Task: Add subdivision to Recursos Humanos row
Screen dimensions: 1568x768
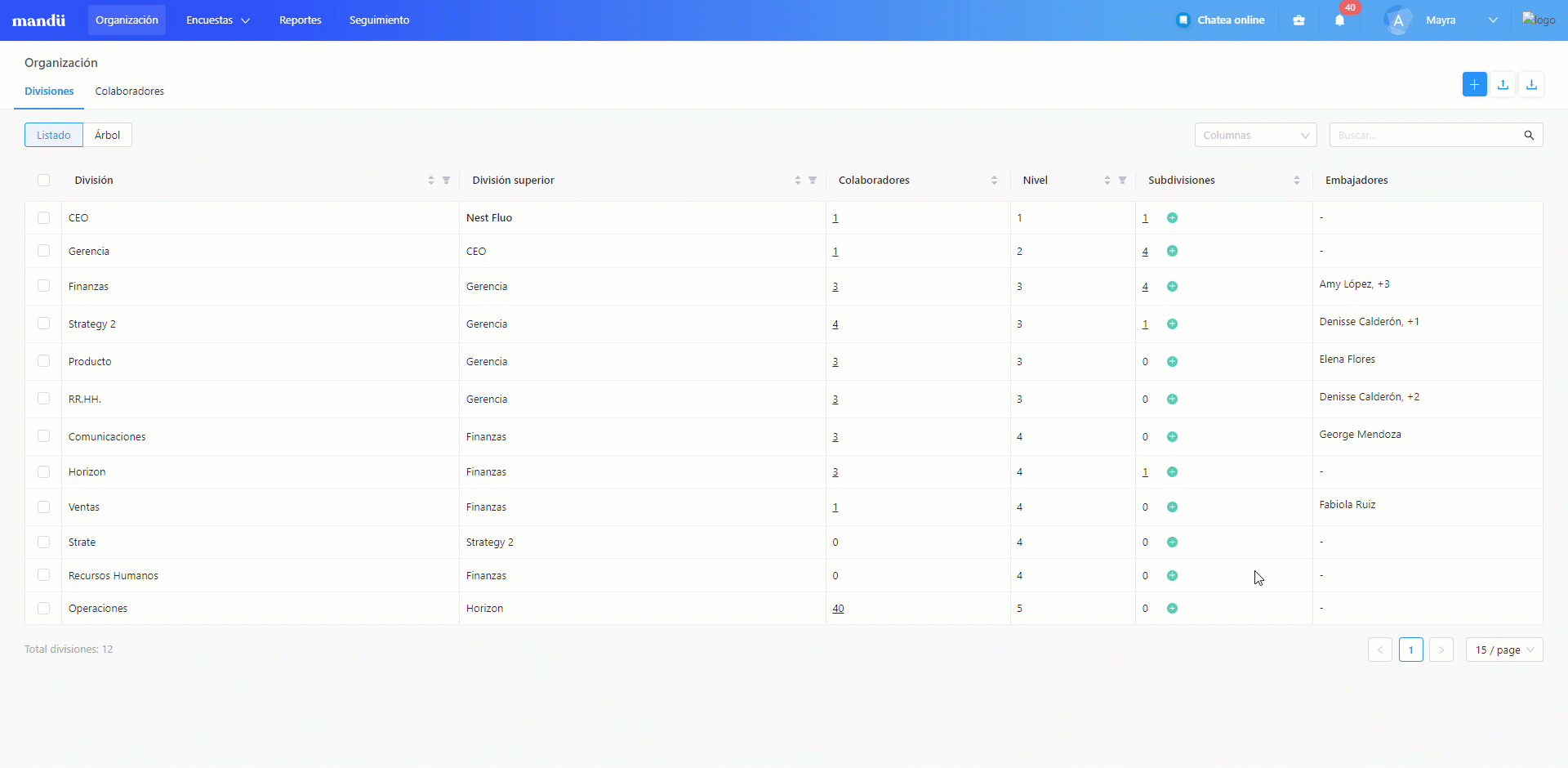Action: pos(1172,576)
